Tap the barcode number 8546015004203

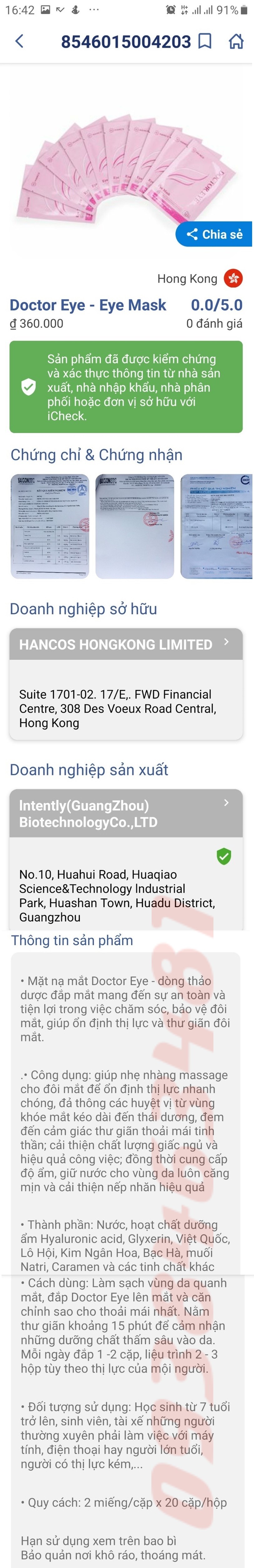pos(126,42)
